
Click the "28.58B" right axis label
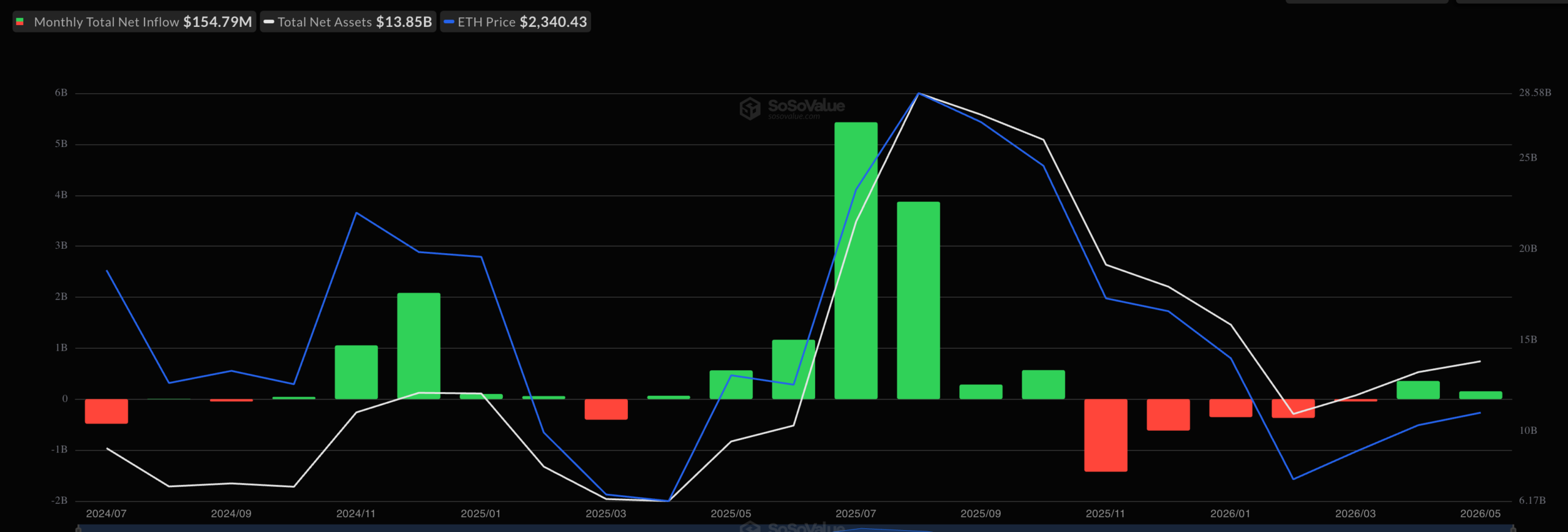click(x=1535, y=93)
